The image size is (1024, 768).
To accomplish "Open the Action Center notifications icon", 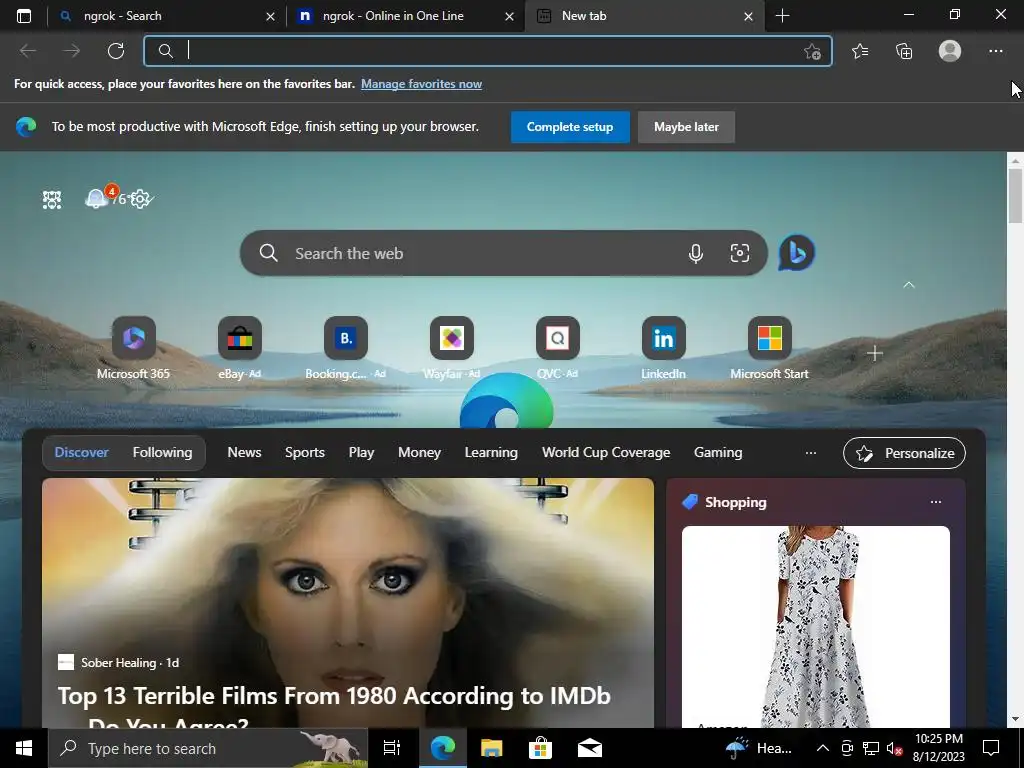I will tap(991, 748).
